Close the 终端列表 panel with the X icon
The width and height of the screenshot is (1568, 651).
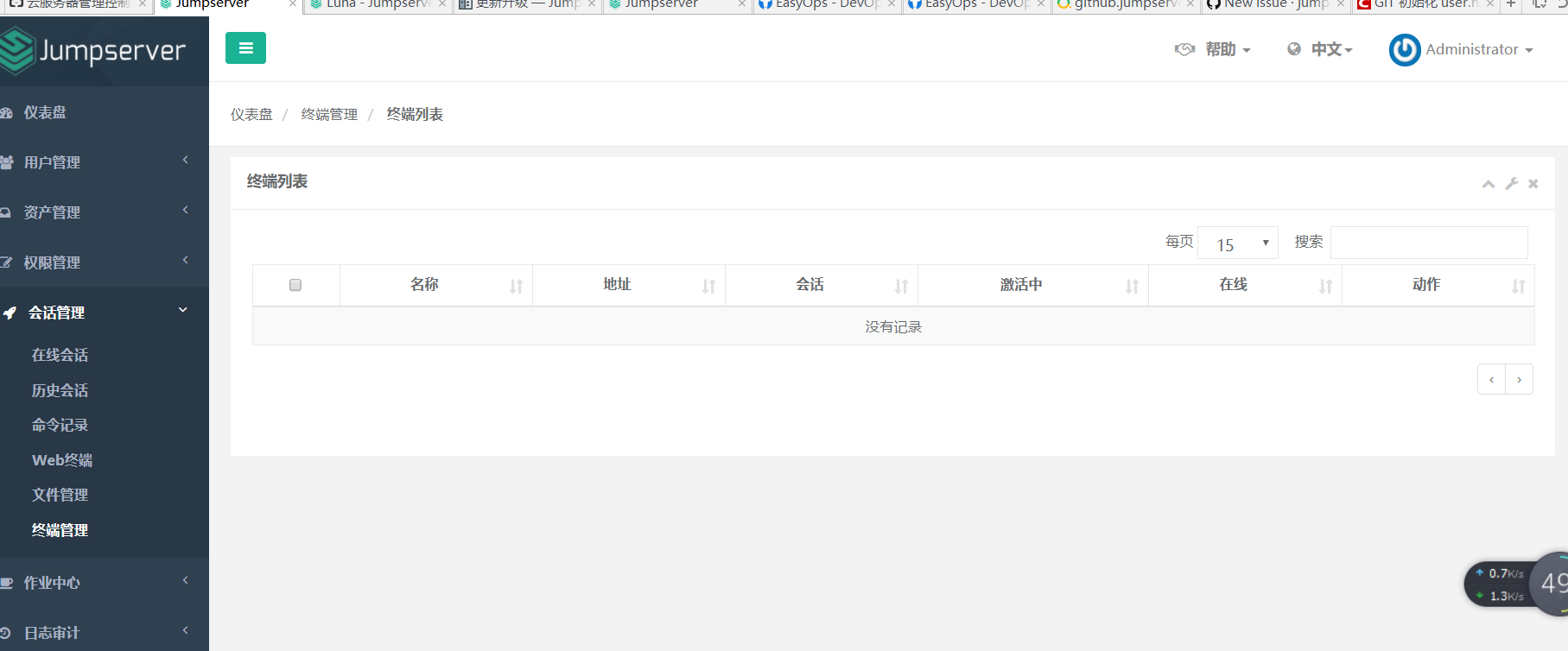click(x=1533, y=184)
